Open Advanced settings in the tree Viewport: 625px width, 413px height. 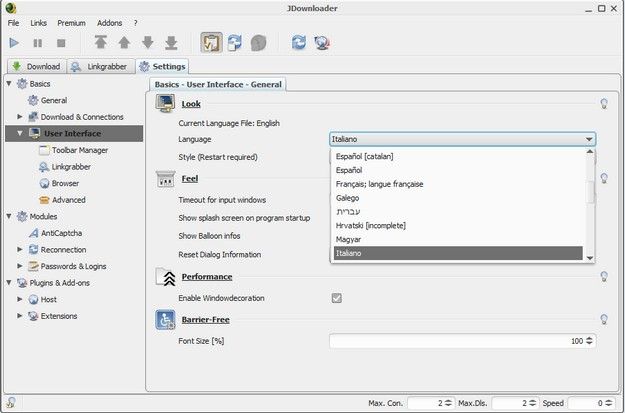(x=63, y=200)
